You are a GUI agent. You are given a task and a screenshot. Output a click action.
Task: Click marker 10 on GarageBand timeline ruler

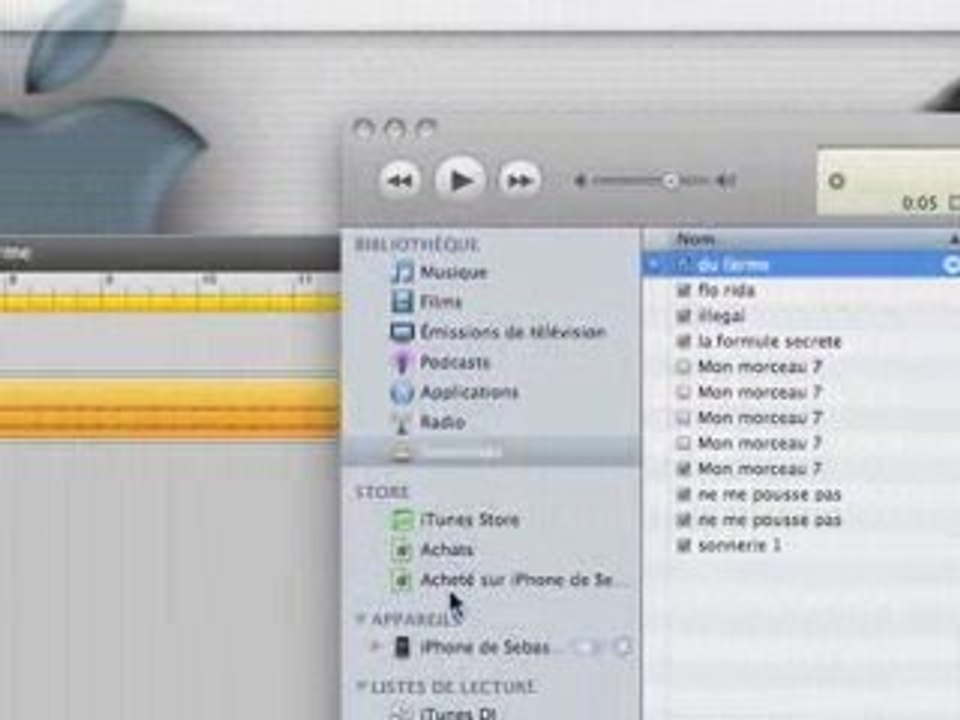[209, 280]
